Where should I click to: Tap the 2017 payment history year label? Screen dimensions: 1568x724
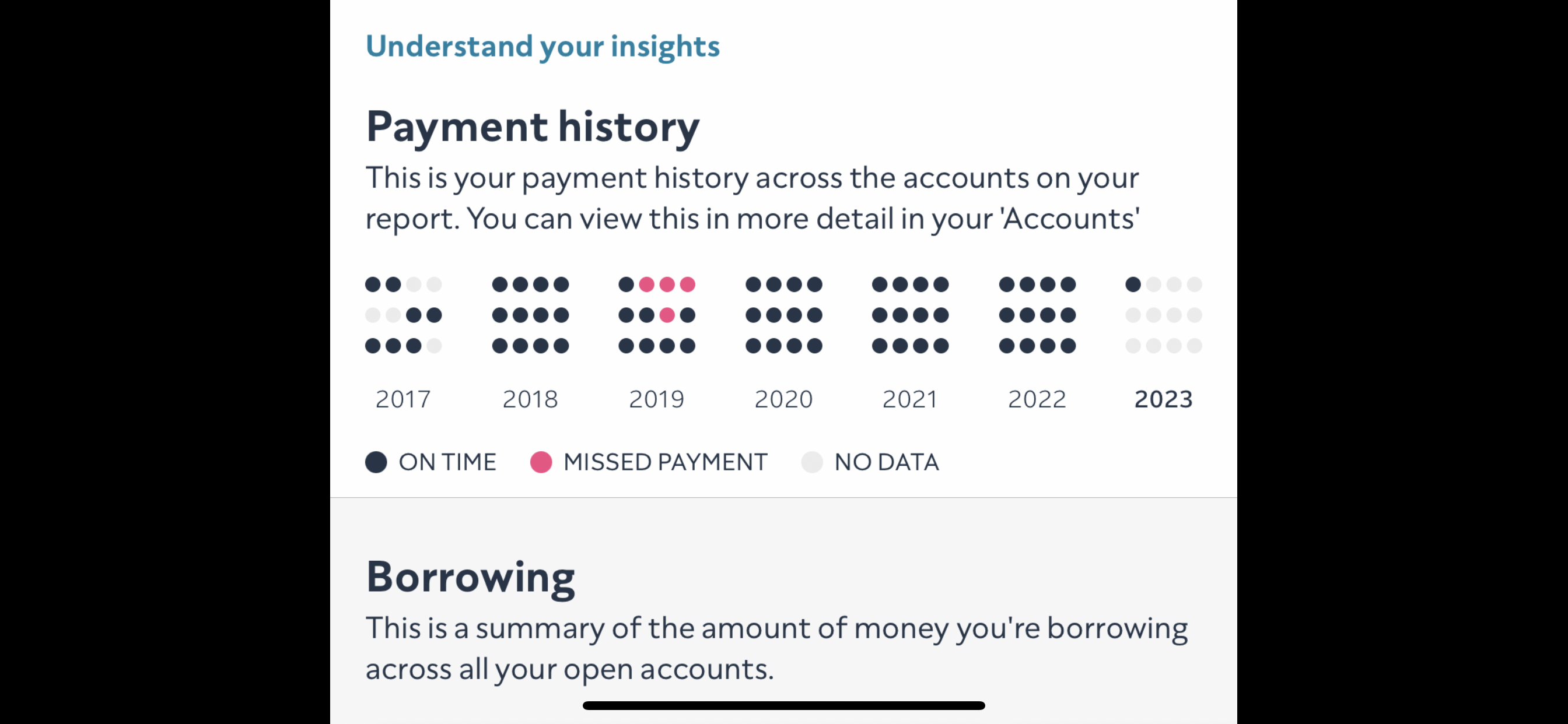pyautogui.click(x=403, y=399)
